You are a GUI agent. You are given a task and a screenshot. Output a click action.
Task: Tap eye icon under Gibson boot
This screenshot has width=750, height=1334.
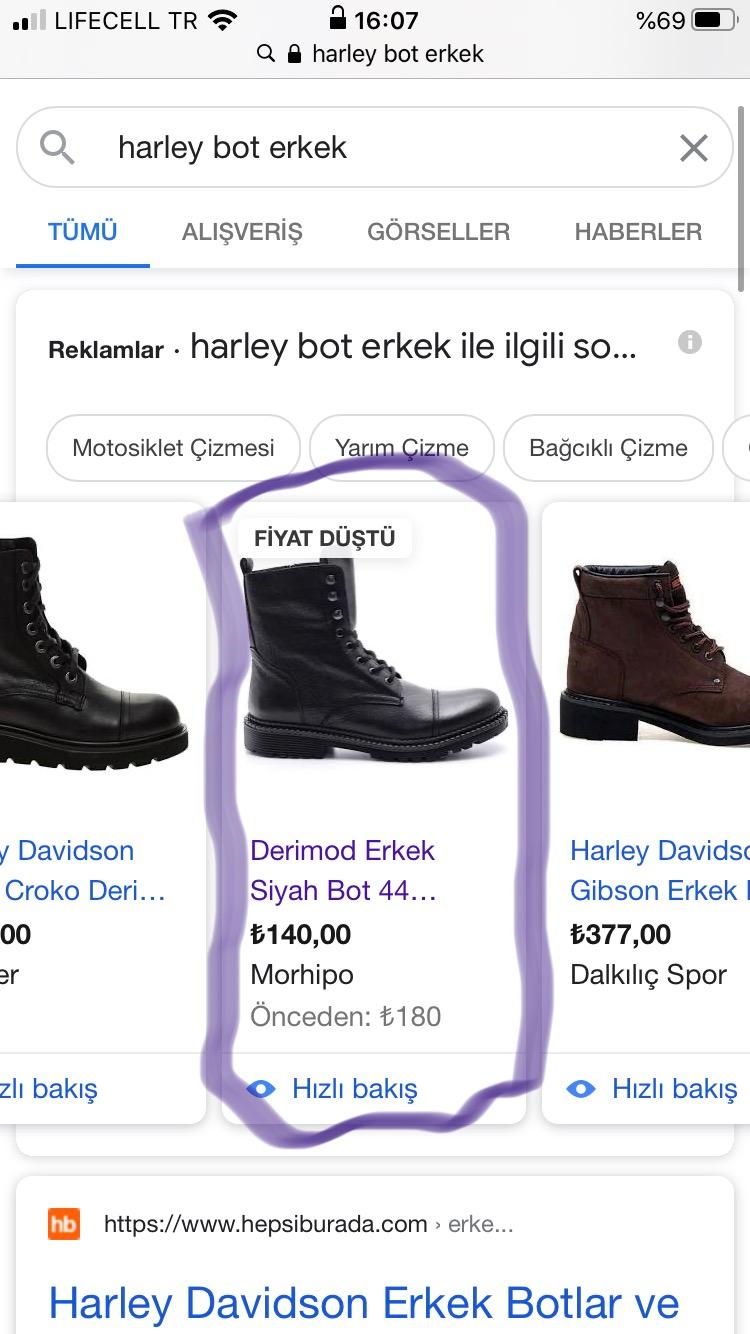click(x=581, y=1089)
